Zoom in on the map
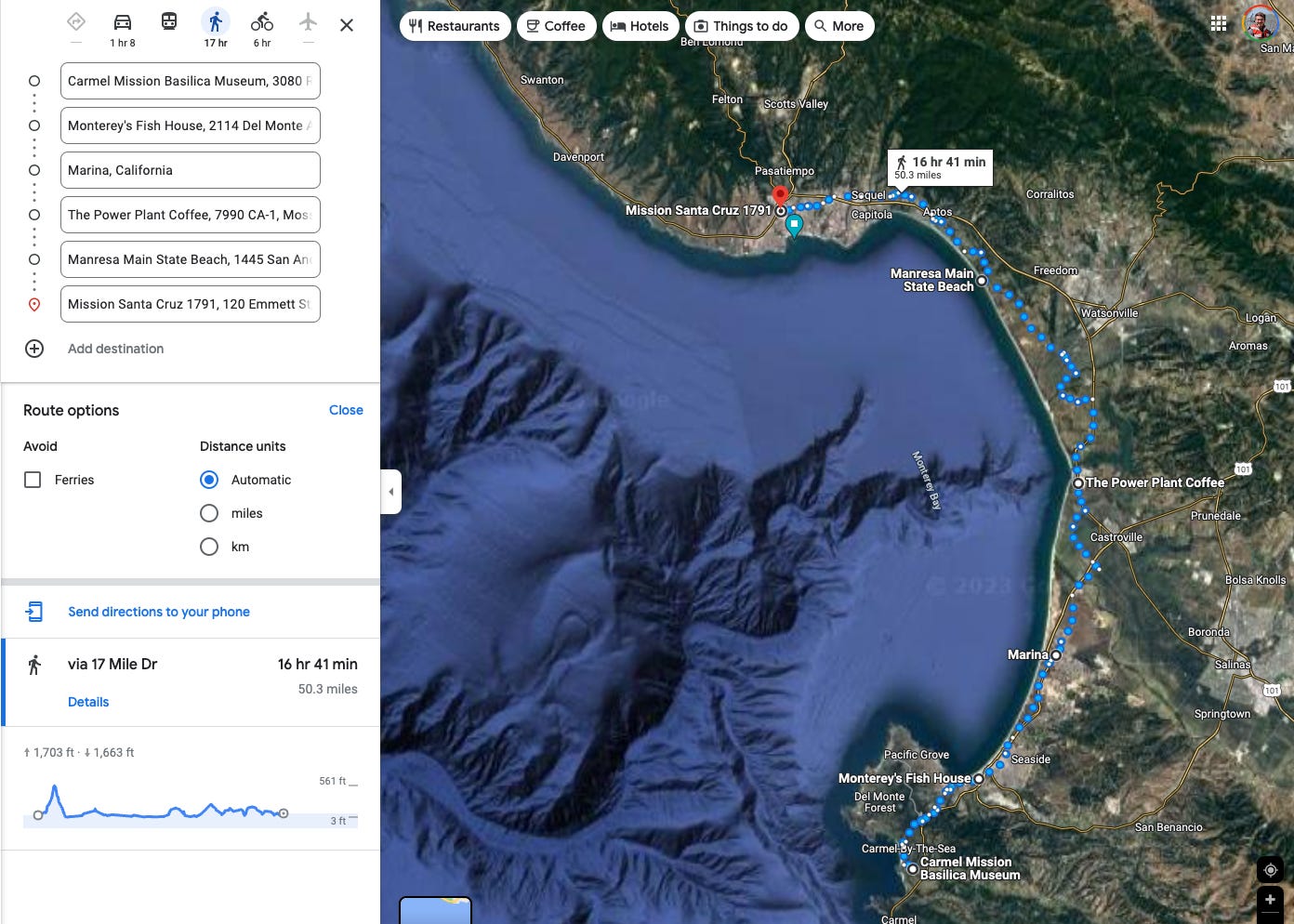The height and width of the screenshot is (924, 1294). [1271, 900]
